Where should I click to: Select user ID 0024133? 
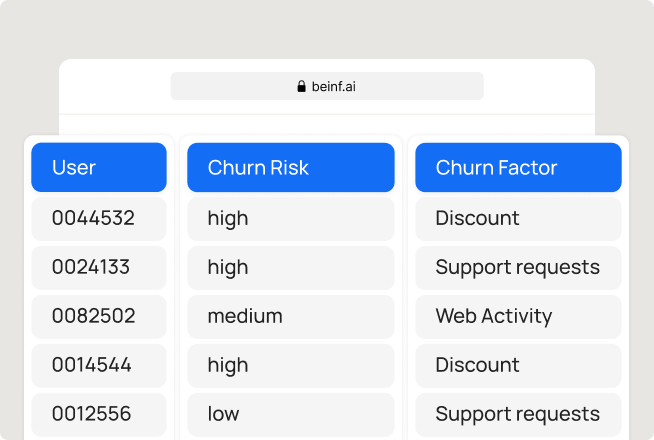click(x=99, y=267)
